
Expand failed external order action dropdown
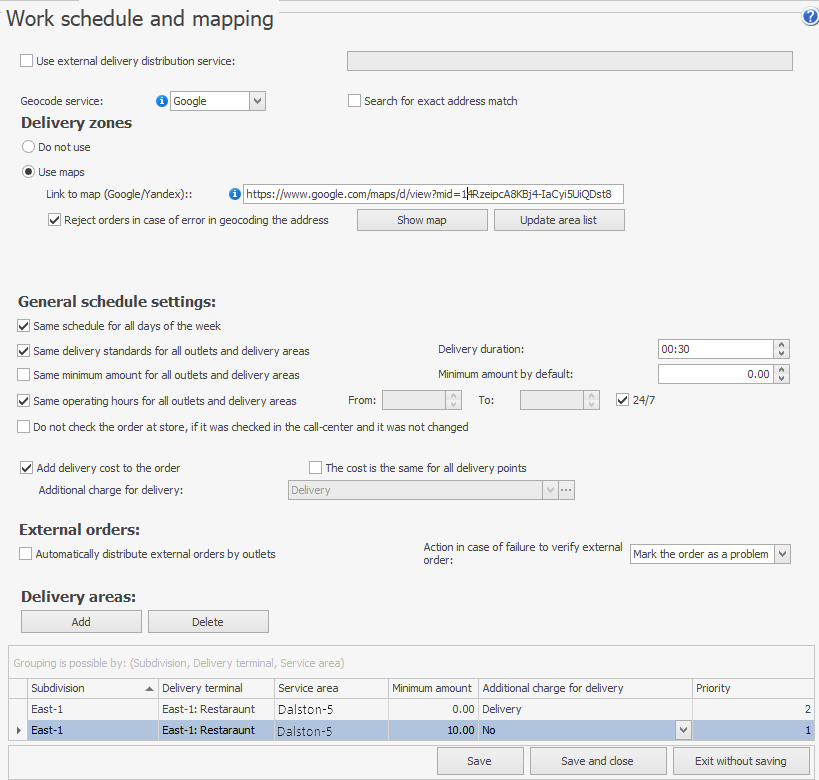point(782,554)
